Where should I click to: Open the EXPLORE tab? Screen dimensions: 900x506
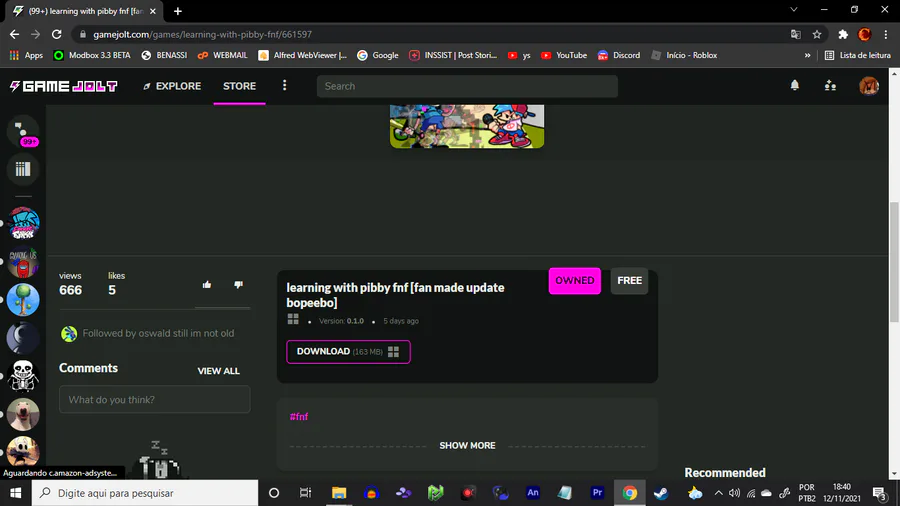(x=172, y=86)
